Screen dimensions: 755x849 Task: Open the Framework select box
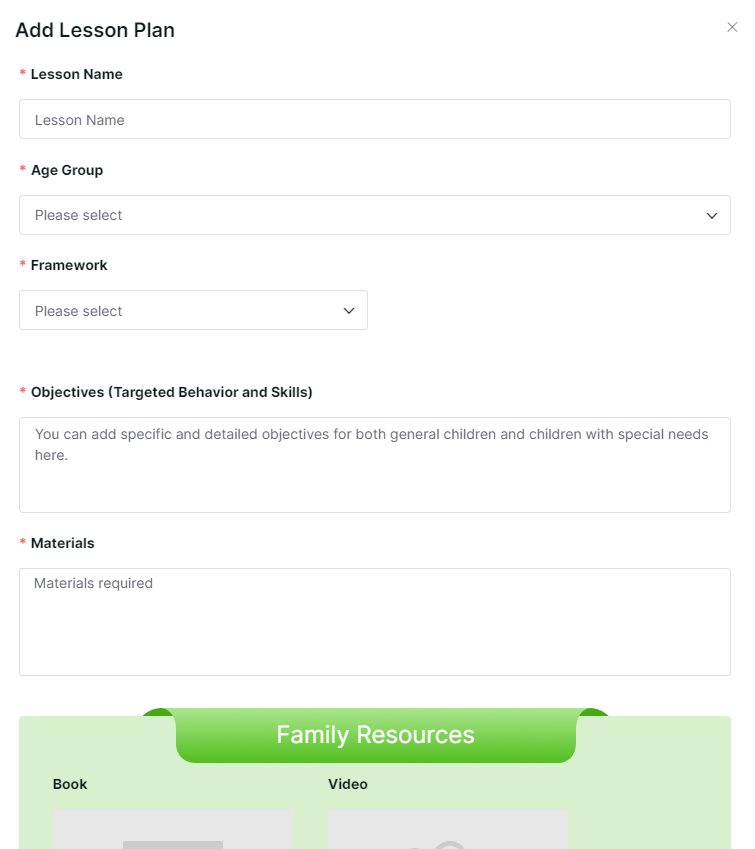tap(193, 310)
